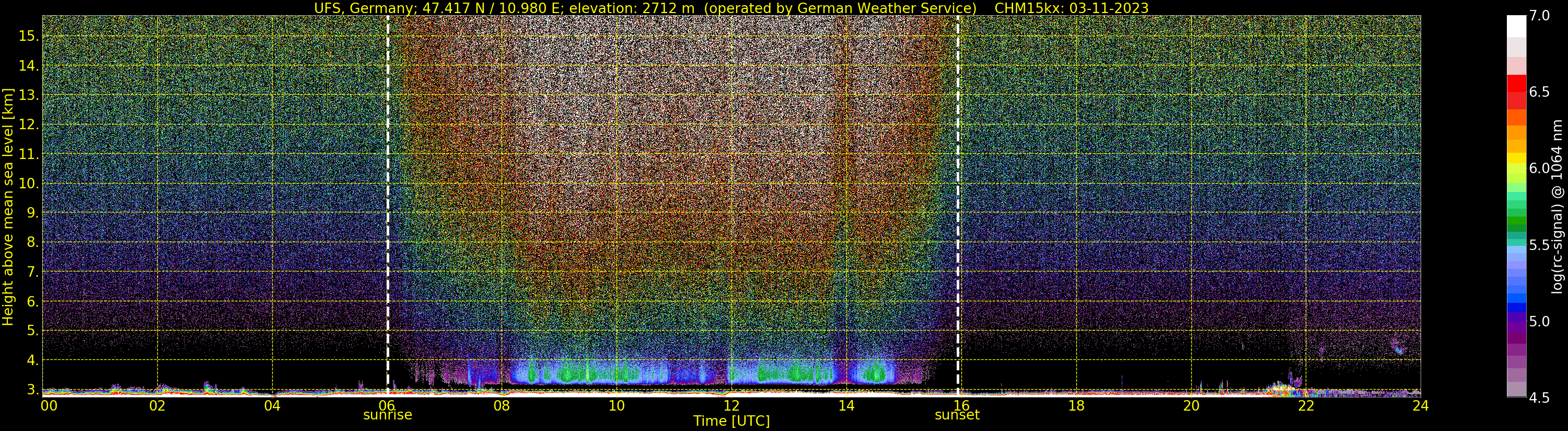Click the 'sunrise' label under the axis
Viewport: 1568px width, 431px height.
point(388,415)
